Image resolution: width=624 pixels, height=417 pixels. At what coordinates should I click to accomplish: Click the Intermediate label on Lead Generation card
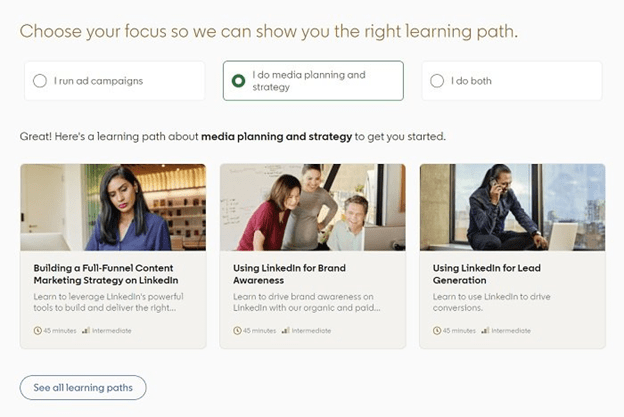(x=511, y=330)
